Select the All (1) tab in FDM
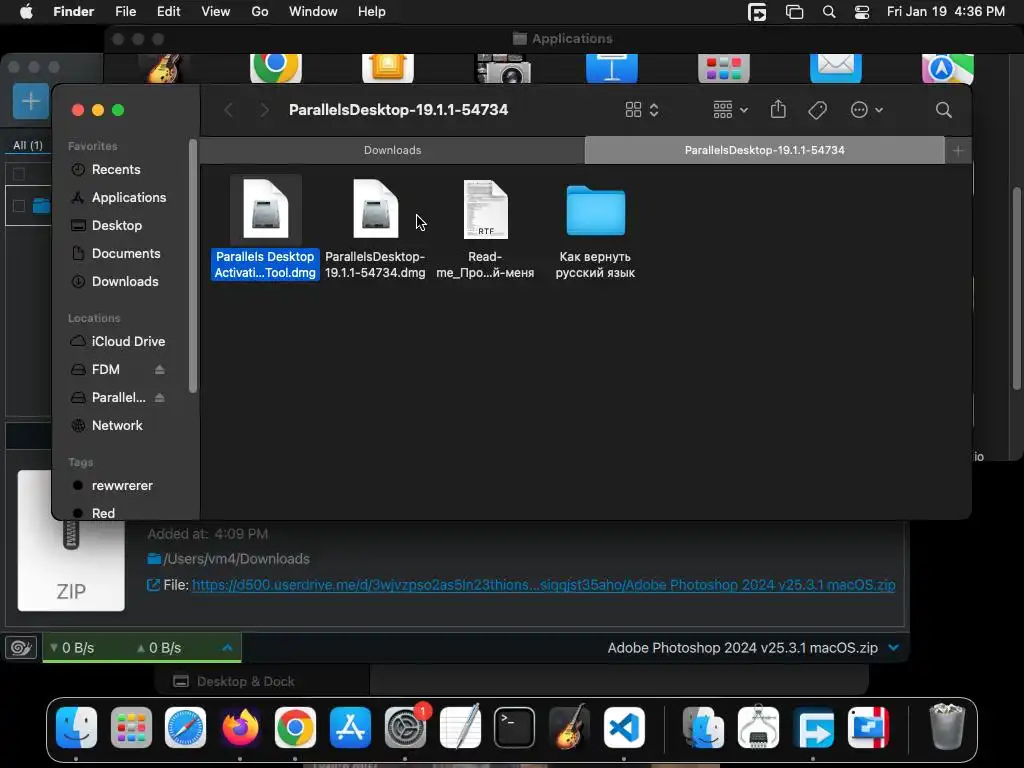Screen dimensions: 1024x768 [x=28, y=146]
